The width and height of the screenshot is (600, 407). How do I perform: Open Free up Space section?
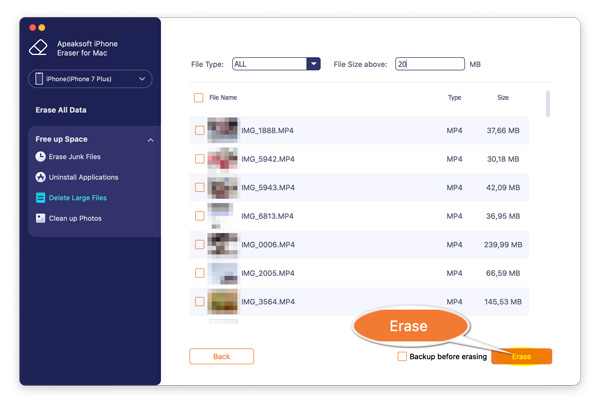[x=61, y=139]
